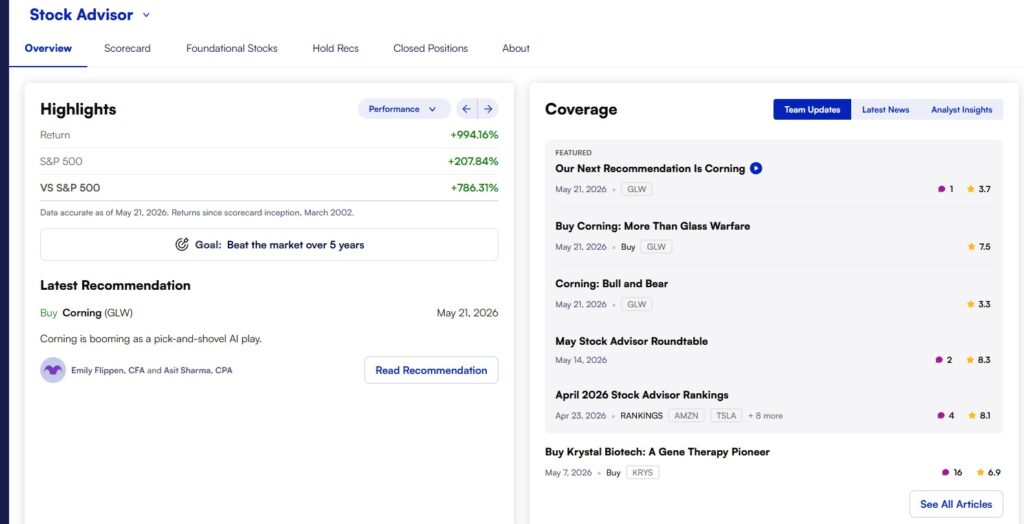Click 'Corning is booming as a pick-and-shovel AI play.'
Screen dimensions: 1024x524
[151, 339]
